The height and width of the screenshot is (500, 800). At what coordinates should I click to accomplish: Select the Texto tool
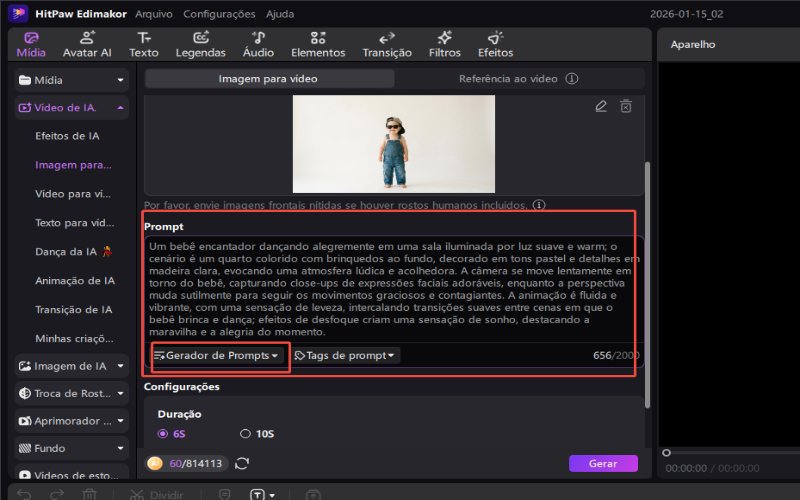[x=144, y=44]
